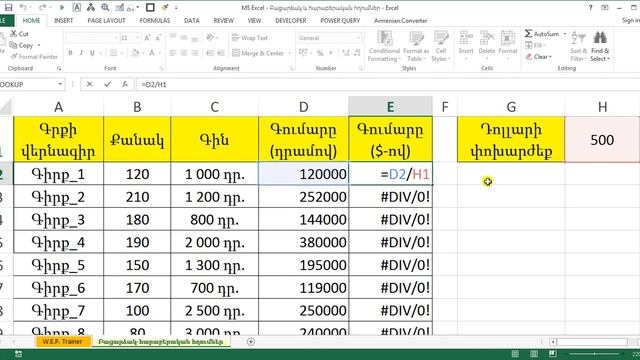Decrease decimal places
Image resolution: width=640 pixels, height=360 pixels.
(357, 53)
